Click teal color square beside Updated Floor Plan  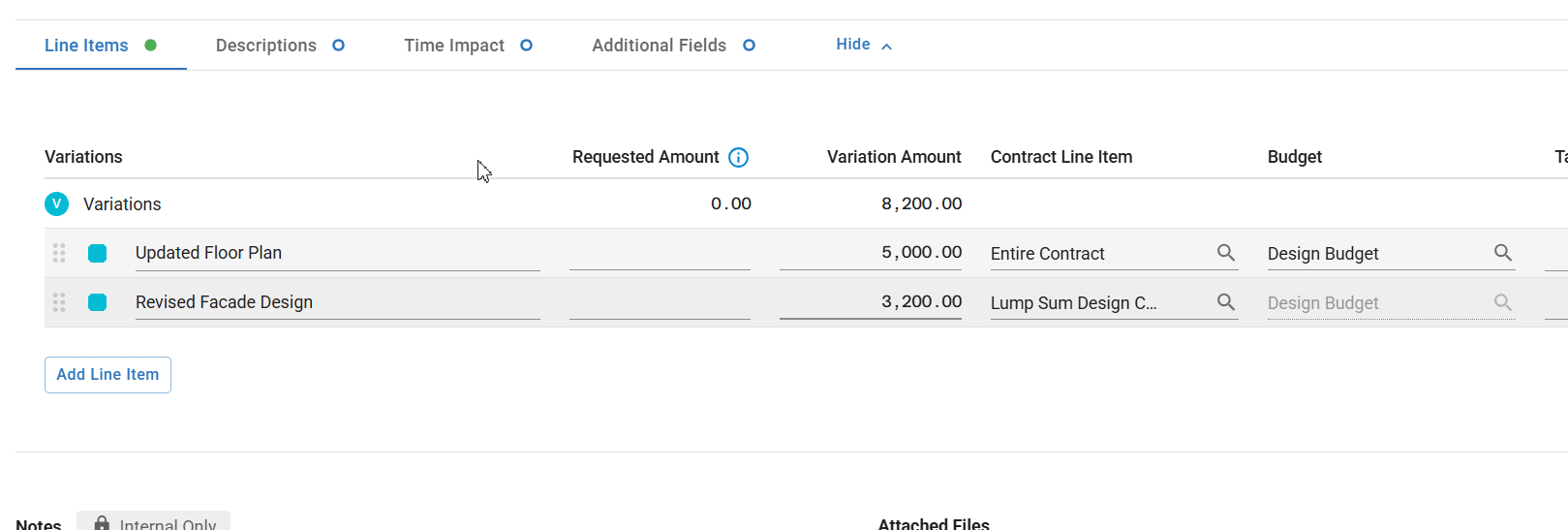98,253
